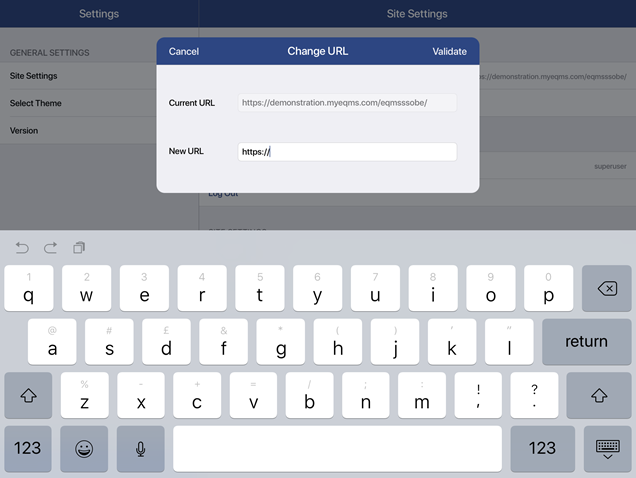The width and height of the screenshot is (636, 478).
Task: Tap the l key
Action: (x=509, y=342)
